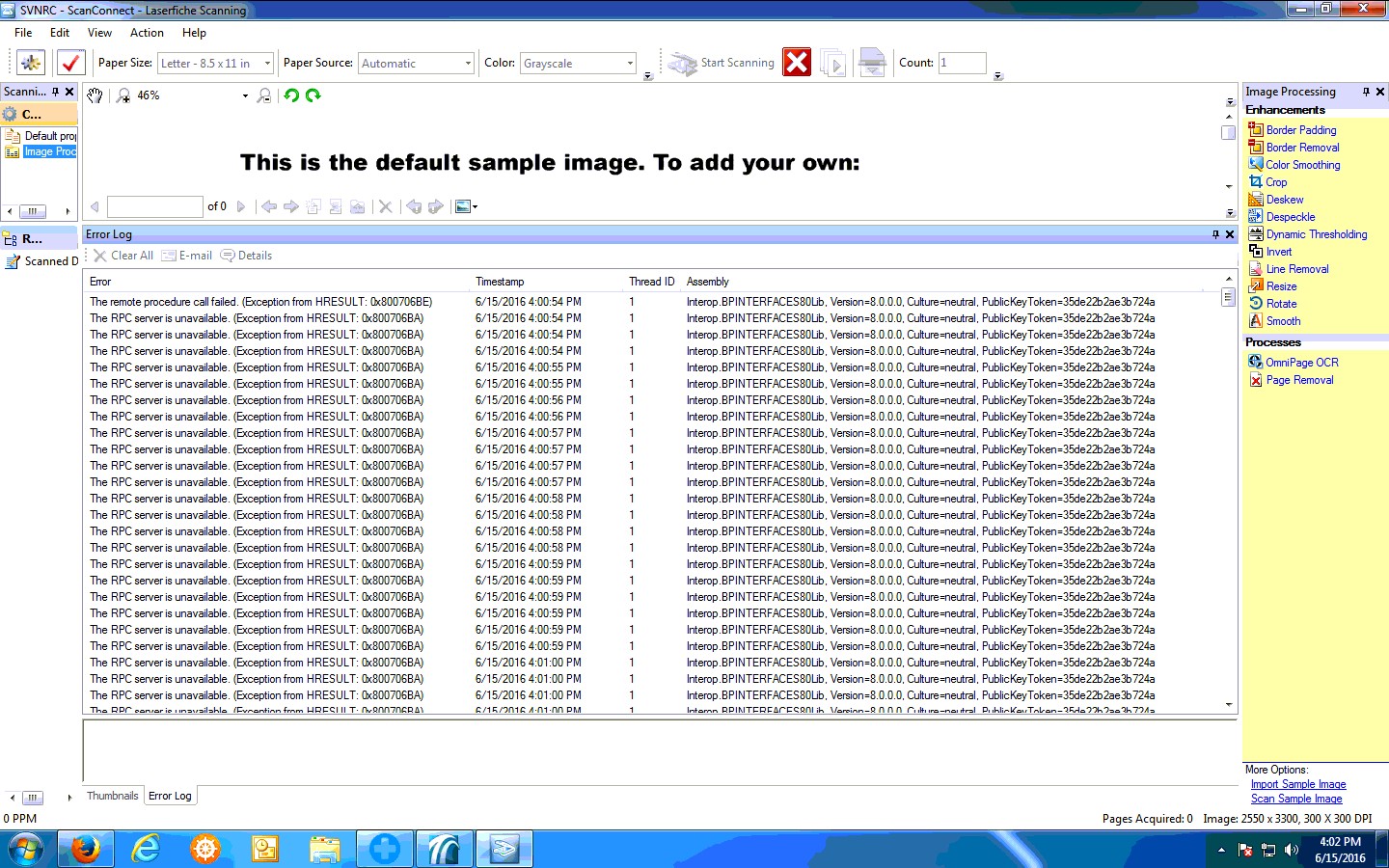Open the Color mode dropdown
This screenshot has height=868, width=1389.
tap(630, 64)
